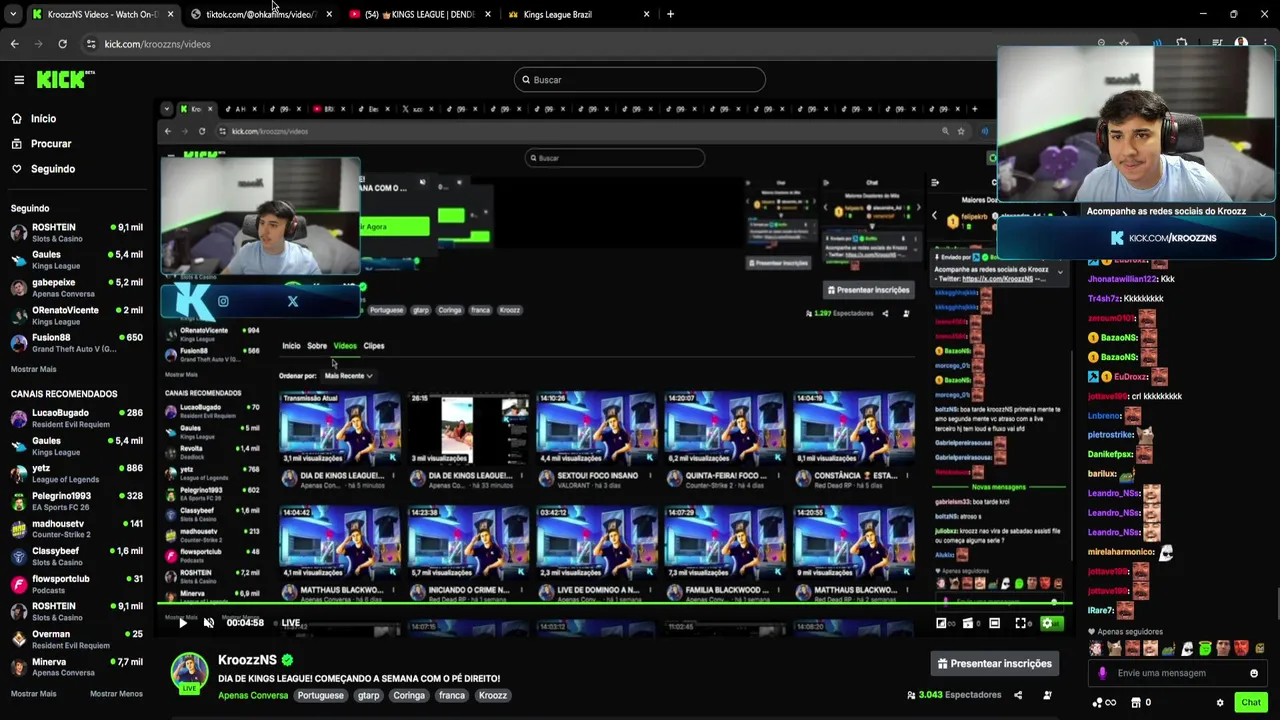Screen dimensions: 1280x720
Task: Select the Portuguese tag
Action: point(320,695)
